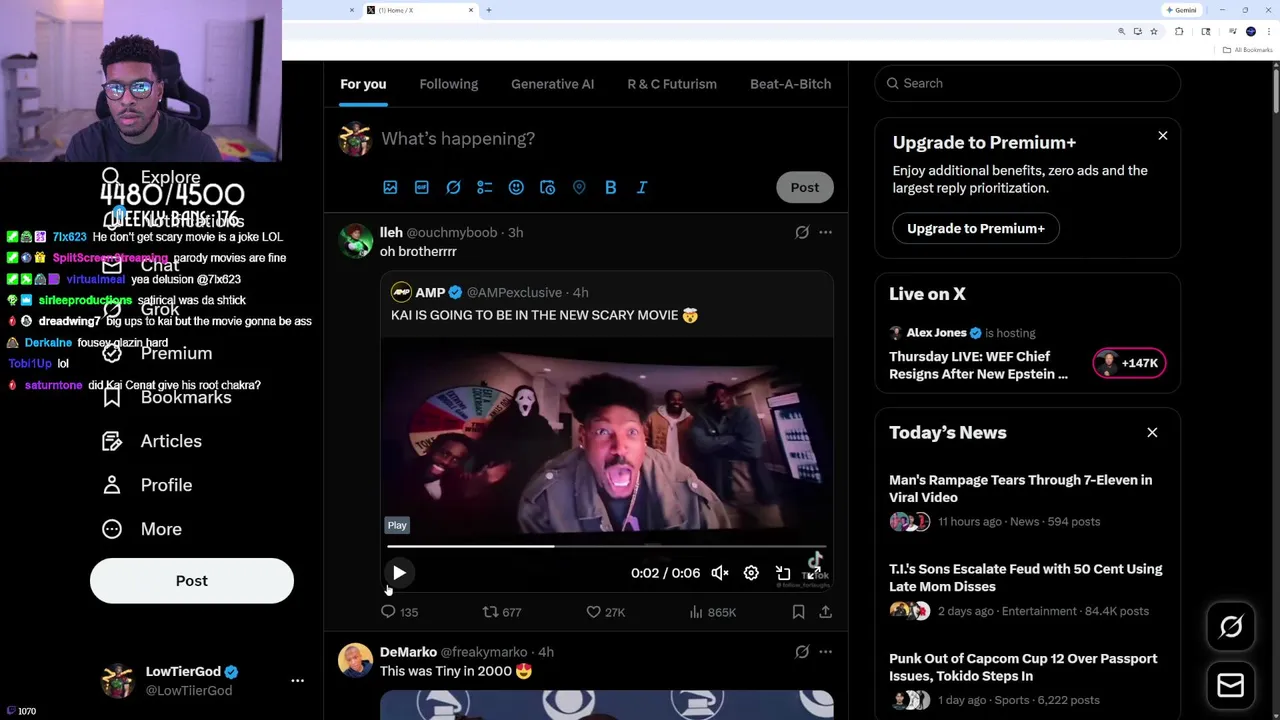This screenshot has width=1280, height=720.
Task: Open a new browser tab
Action: [489, 10]
